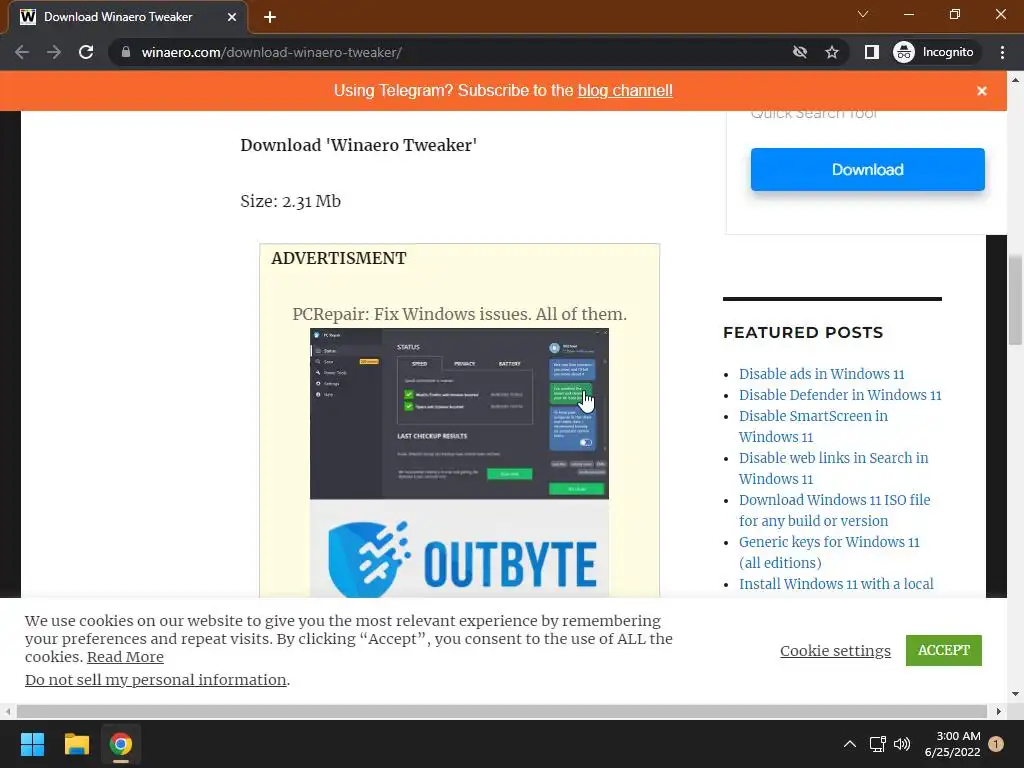Click Chrome icon in taskbar
1024x768 pixels.
point(121,744)
